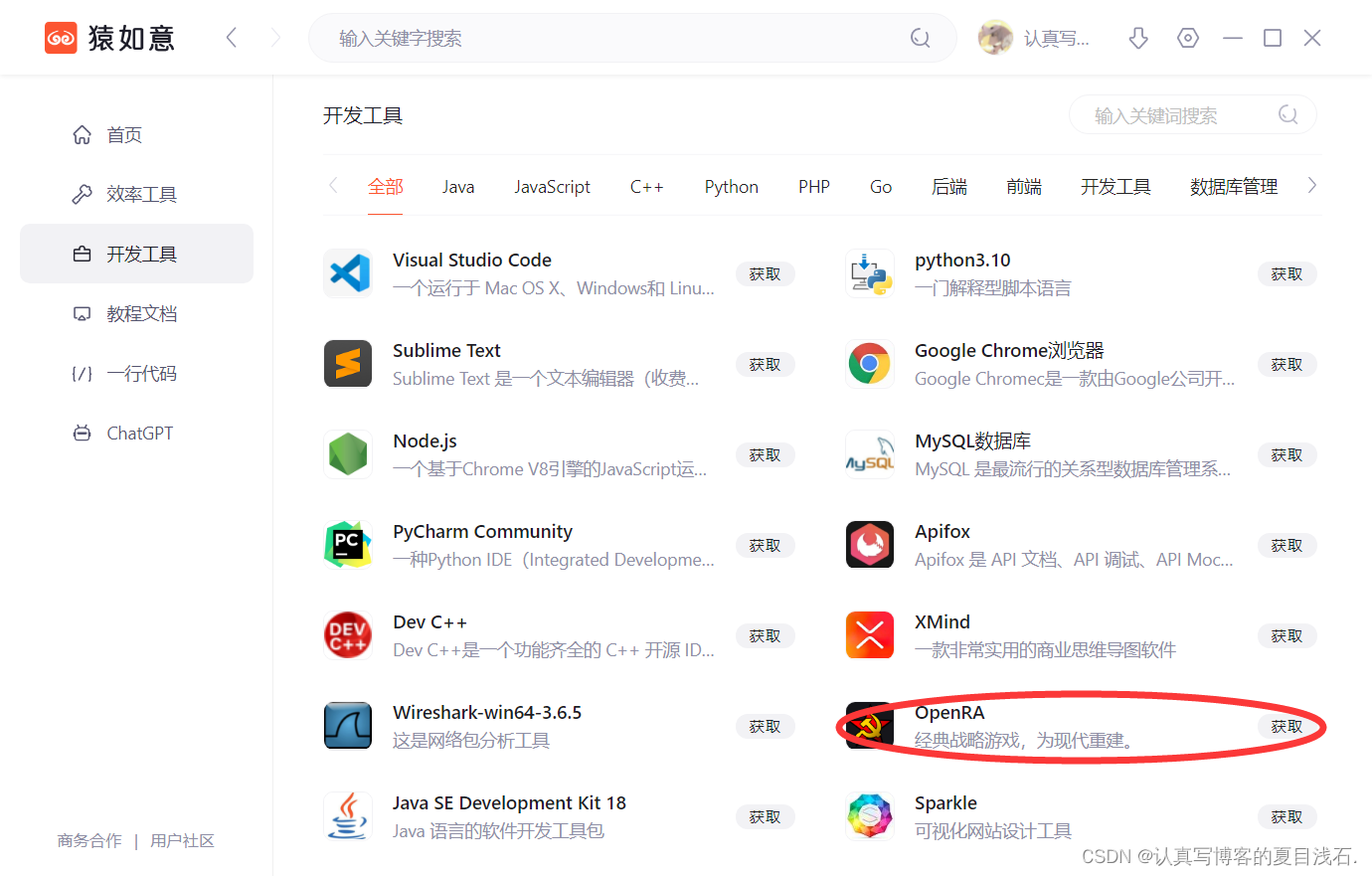Click the Visual Studio Code app icon
1372x876 pixels.
(348, 273)
